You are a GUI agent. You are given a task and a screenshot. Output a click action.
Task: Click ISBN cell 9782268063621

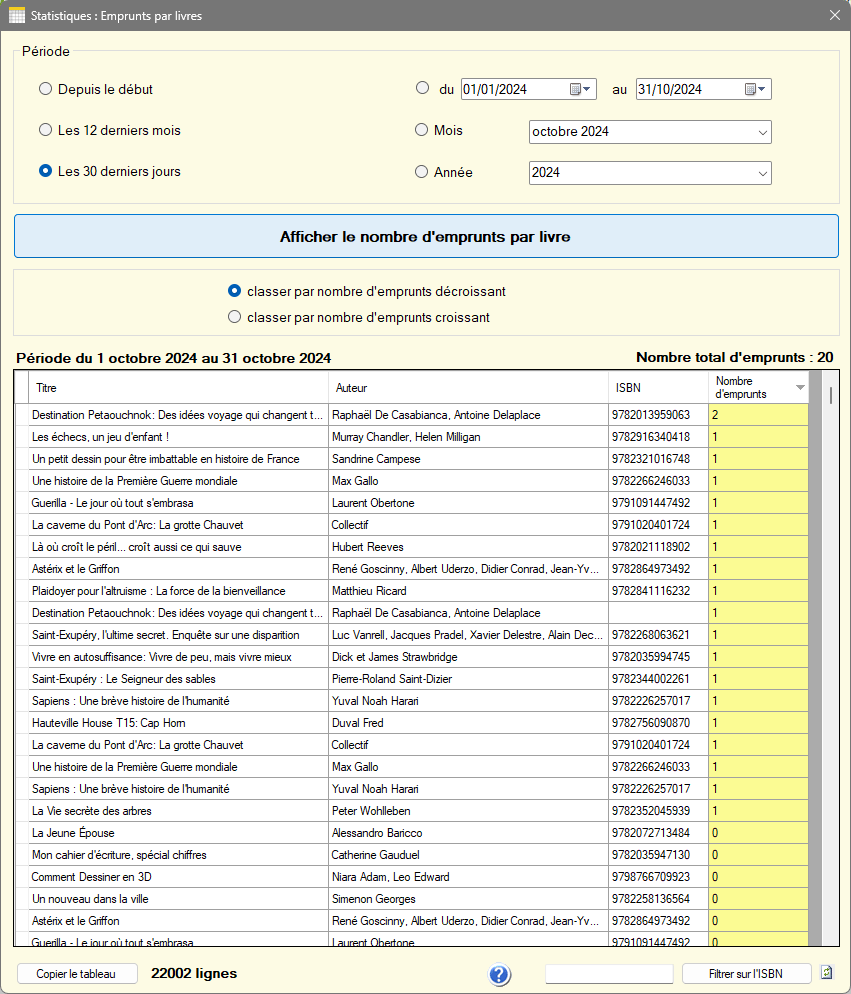click(658, 635)
